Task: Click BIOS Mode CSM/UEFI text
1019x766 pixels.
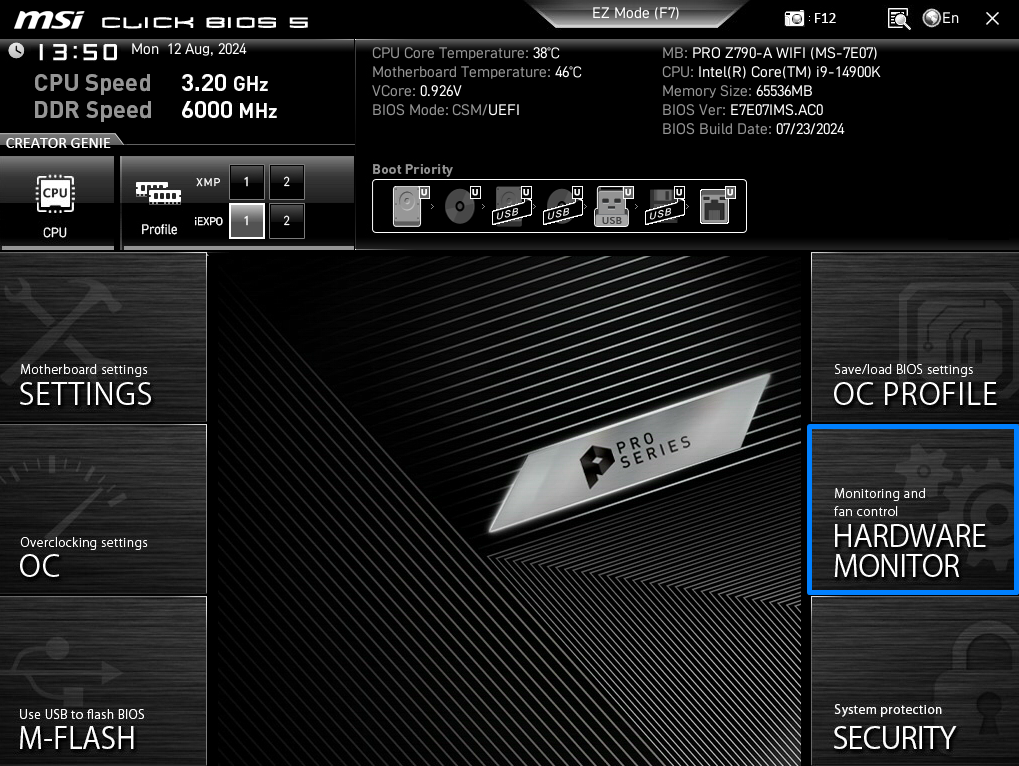Action: [446, 110]
